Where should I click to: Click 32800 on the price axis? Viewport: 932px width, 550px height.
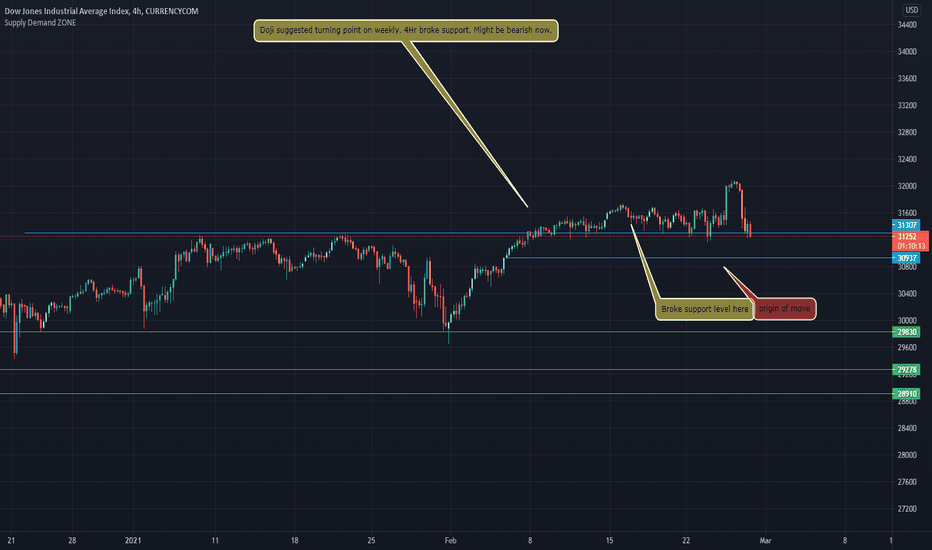tap(906, 132)
